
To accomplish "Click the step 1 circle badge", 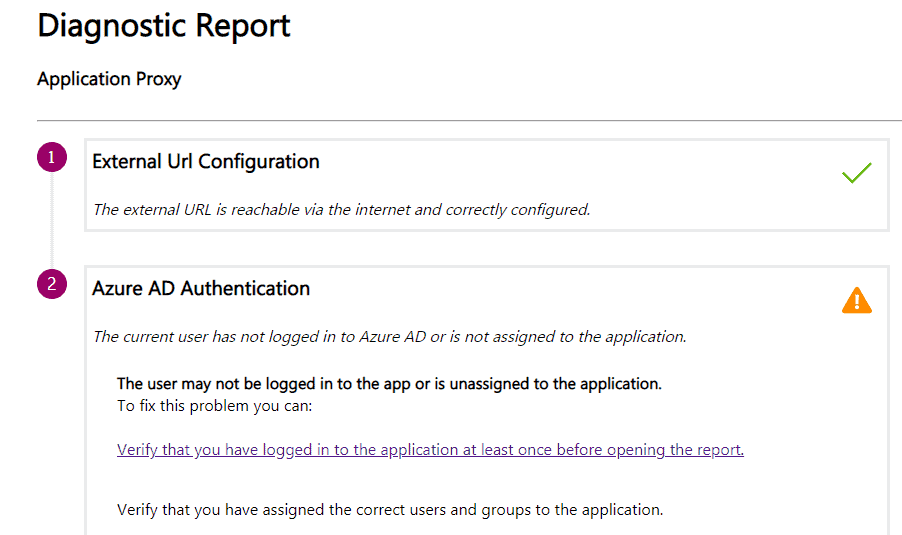I will pos(52,157).
